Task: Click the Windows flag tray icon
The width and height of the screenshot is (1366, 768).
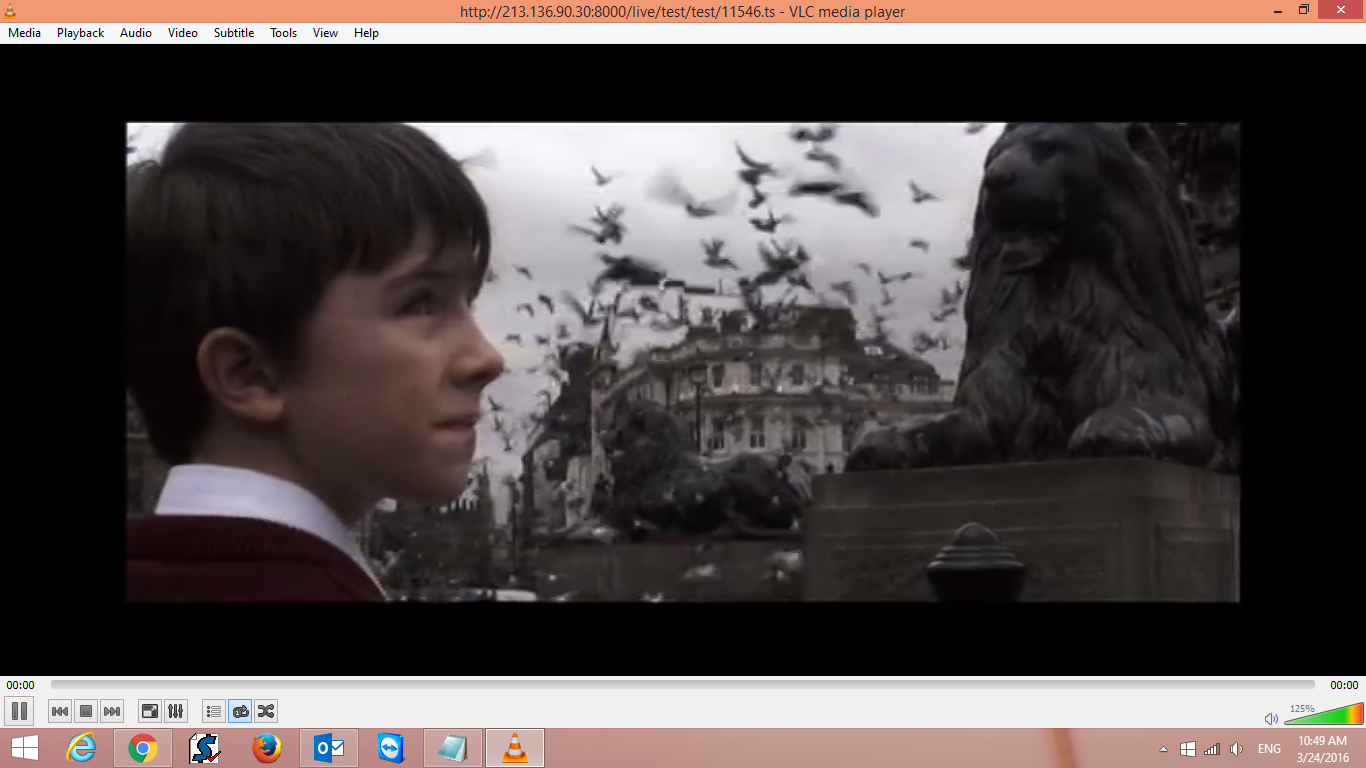Action: [x=1188, y=749]
